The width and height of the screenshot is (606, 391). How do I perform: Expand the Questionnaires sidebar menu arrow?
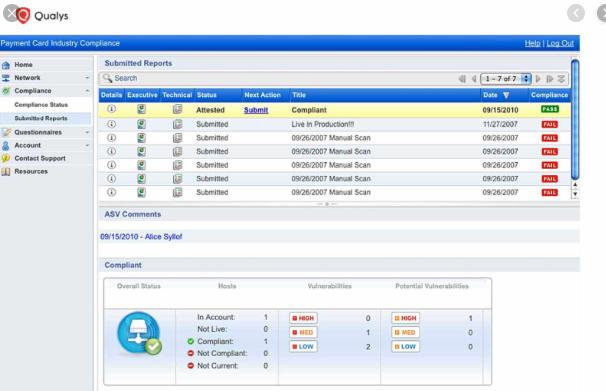click(x=87, y=132)
